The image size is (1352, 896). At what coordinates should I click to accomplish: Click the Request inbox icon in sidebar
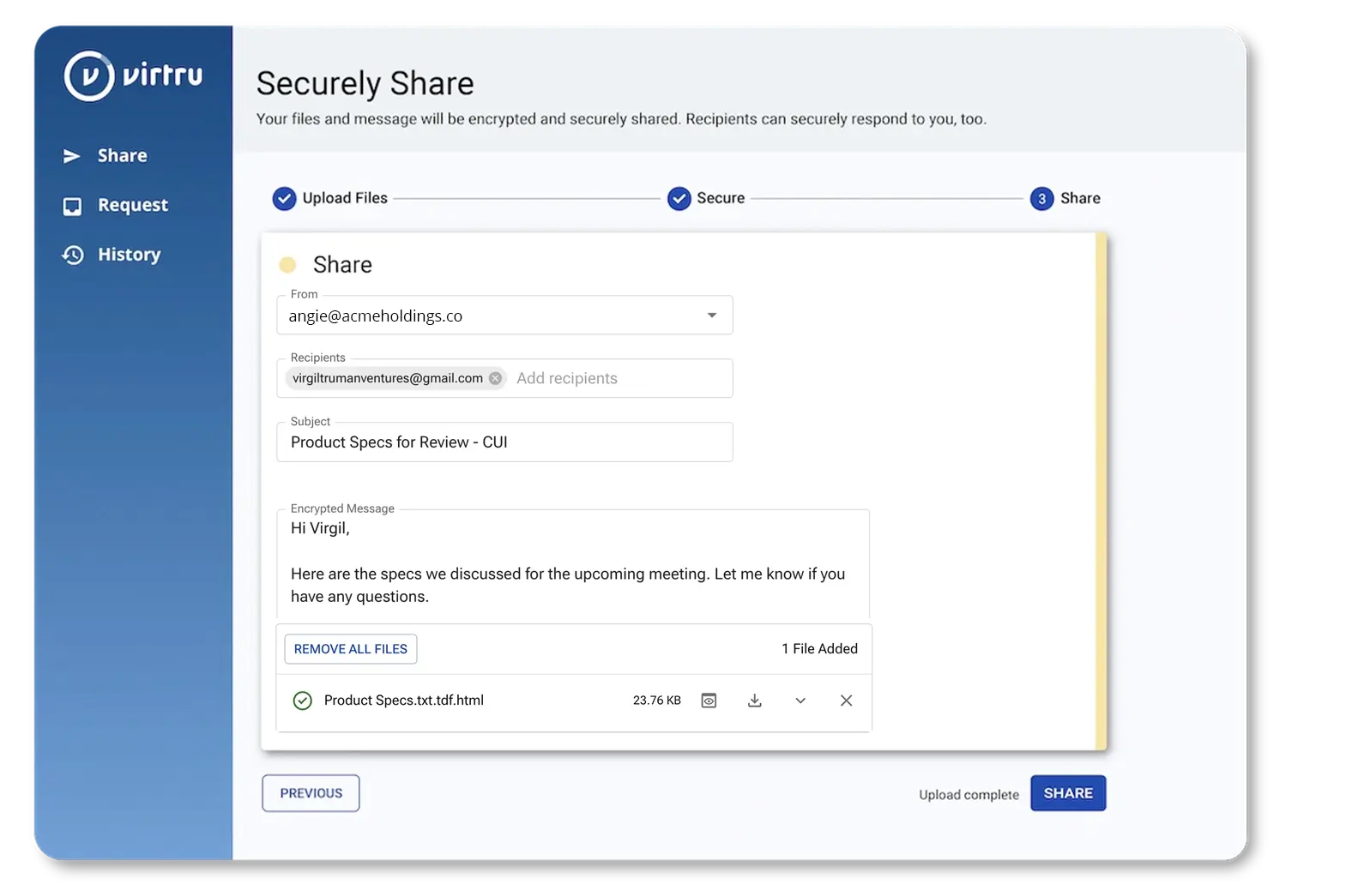click(73, 206)
